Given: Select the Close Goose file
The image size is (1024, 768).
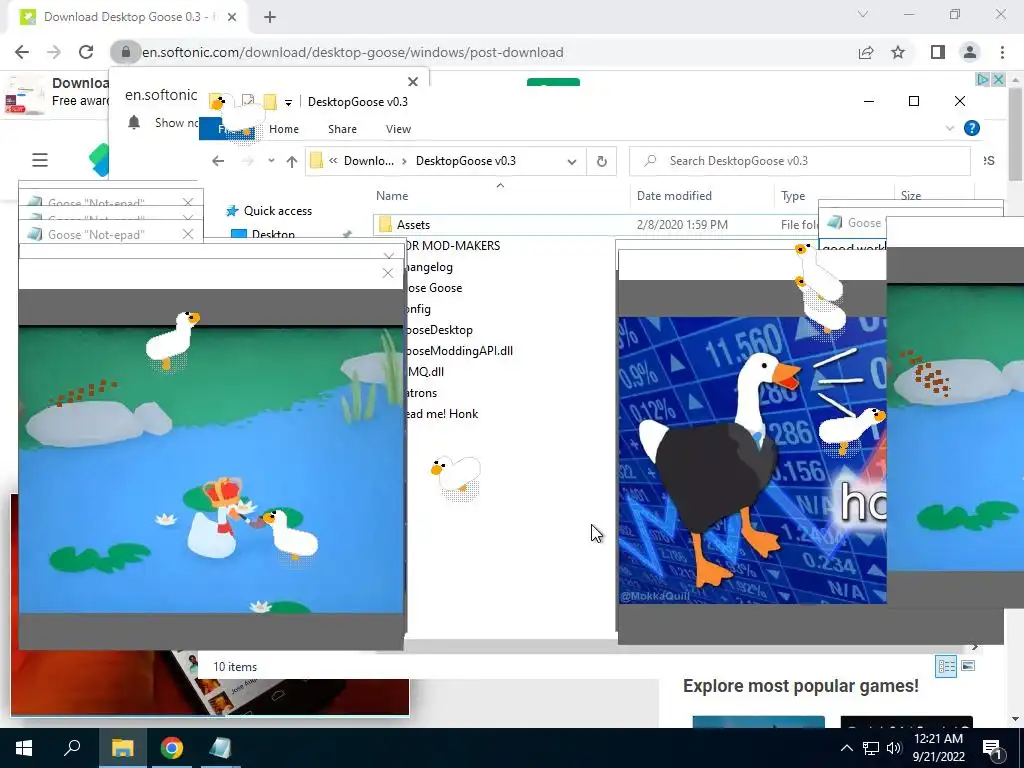Looking at the screenshot, I should coord(434,287).
